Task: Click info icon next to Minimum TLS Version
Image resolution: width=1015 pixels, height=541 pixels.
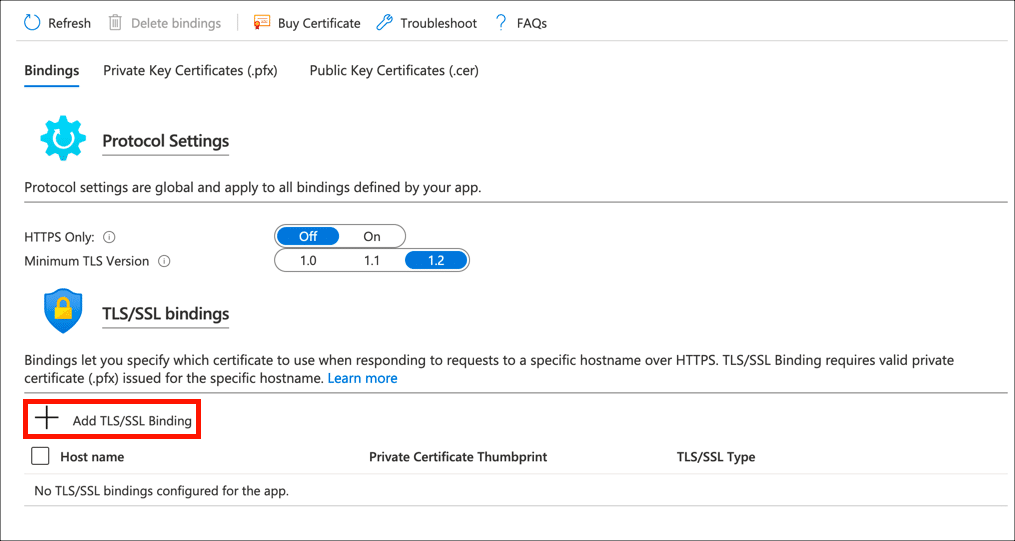Action: point(164,262)
